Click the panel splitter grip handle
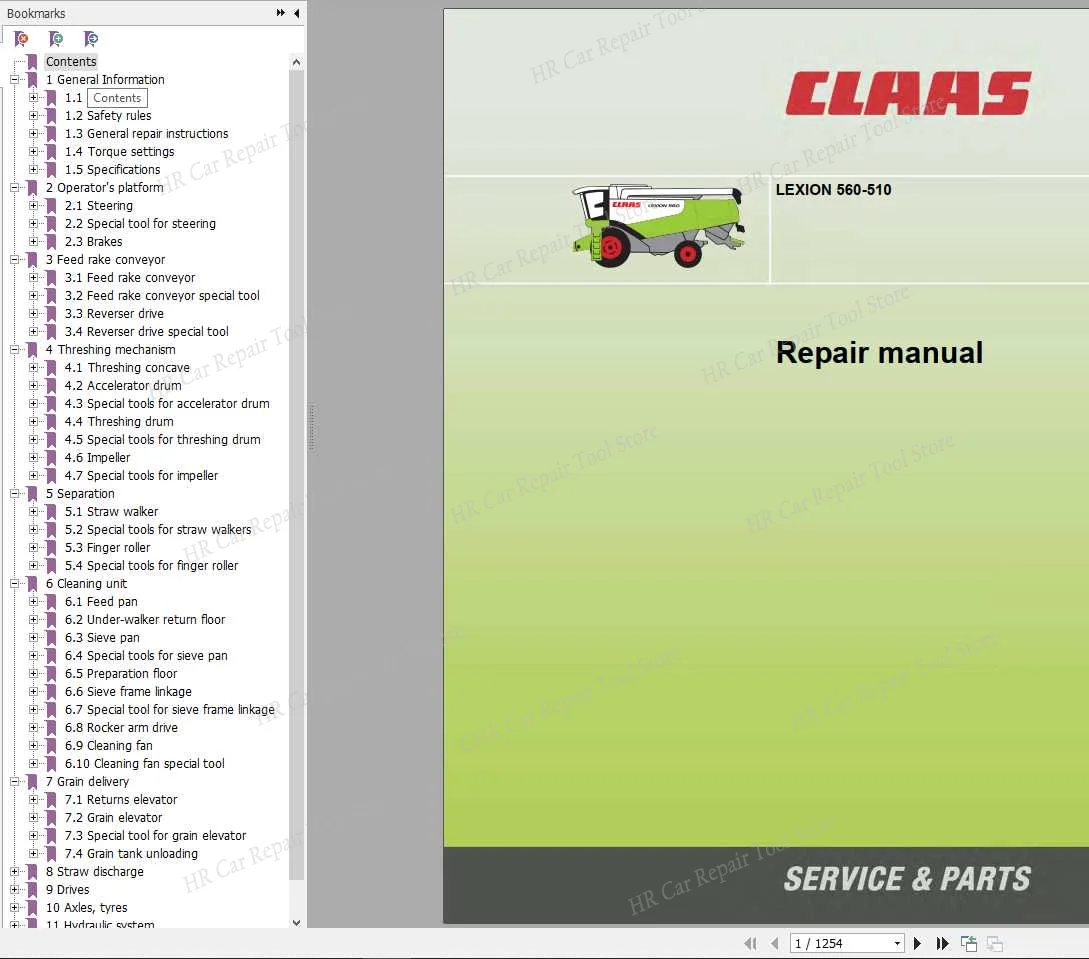The width and height of the screenshot is (1089, 959). [312, 428]
